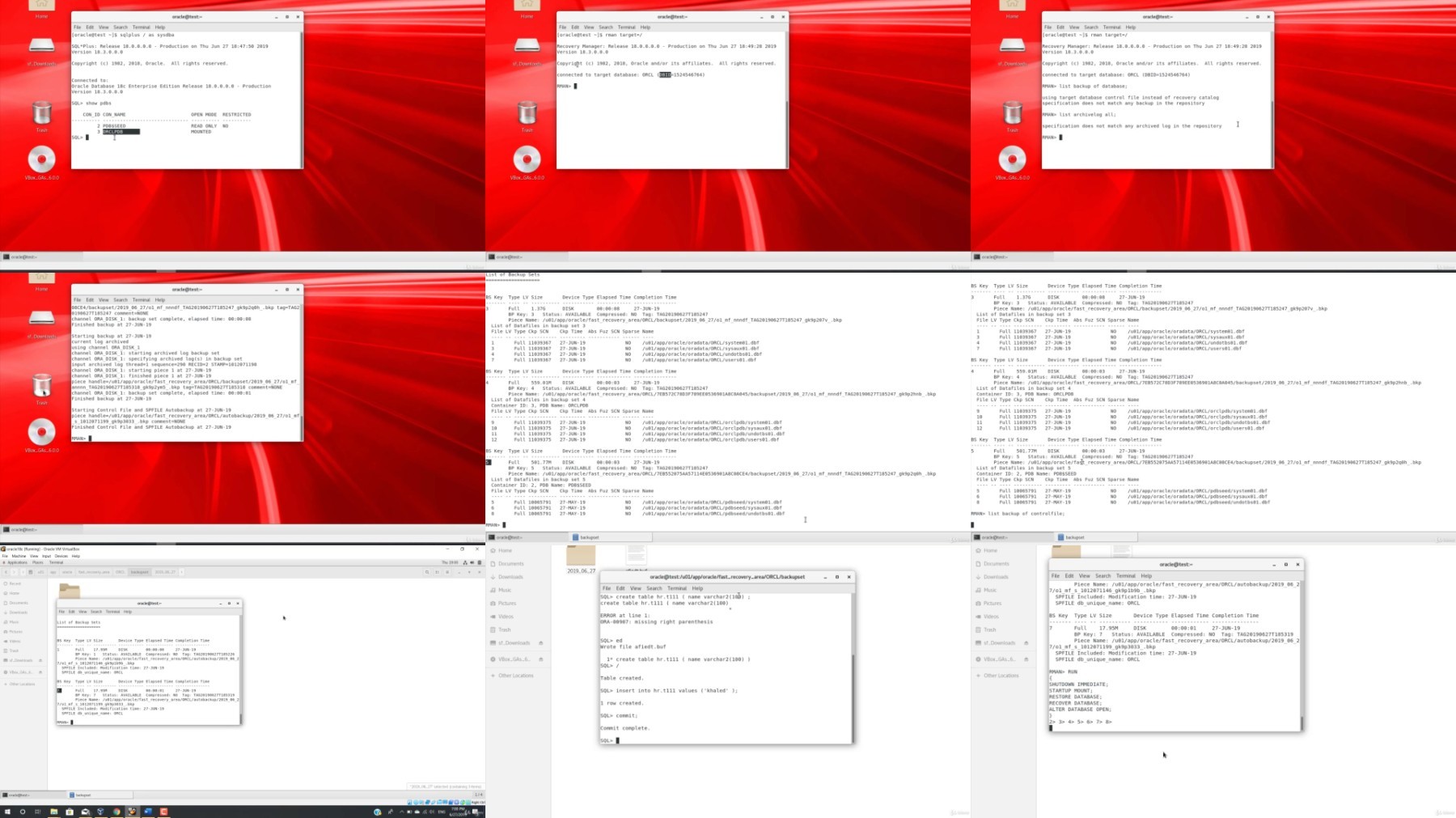Image resolution: width=1456 pixels, height=818 pixels.
Task: Click the running VirtualBox VM taskbar icon
Action: click(132, 812)
